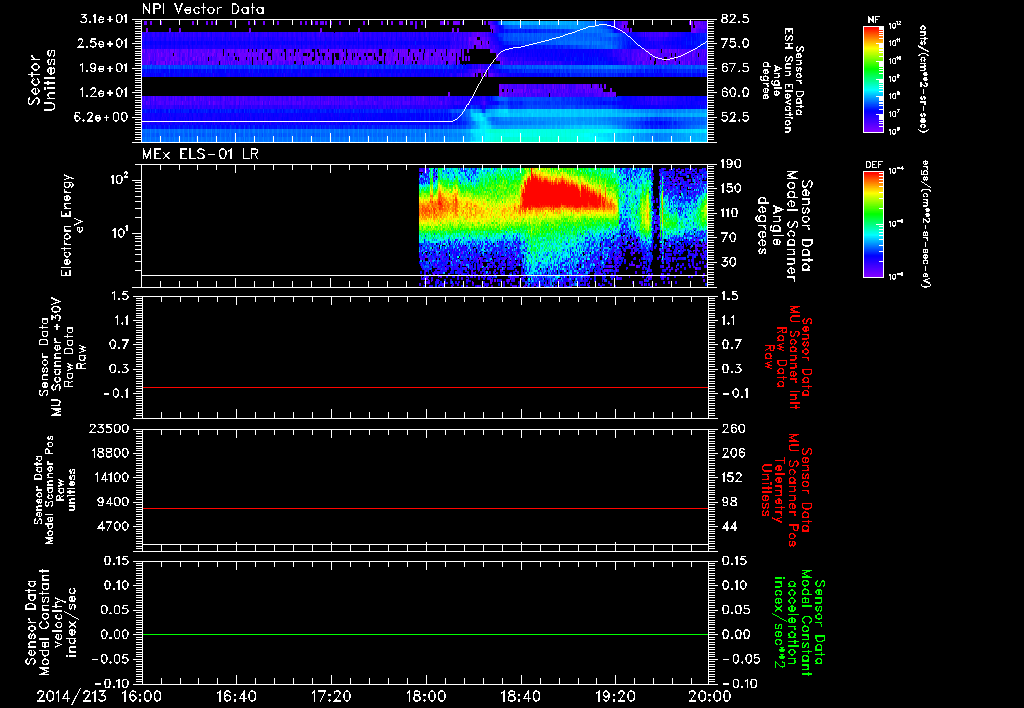
Task: Click the 14100 scanner position tick value
Action: (x=110, y=477)
